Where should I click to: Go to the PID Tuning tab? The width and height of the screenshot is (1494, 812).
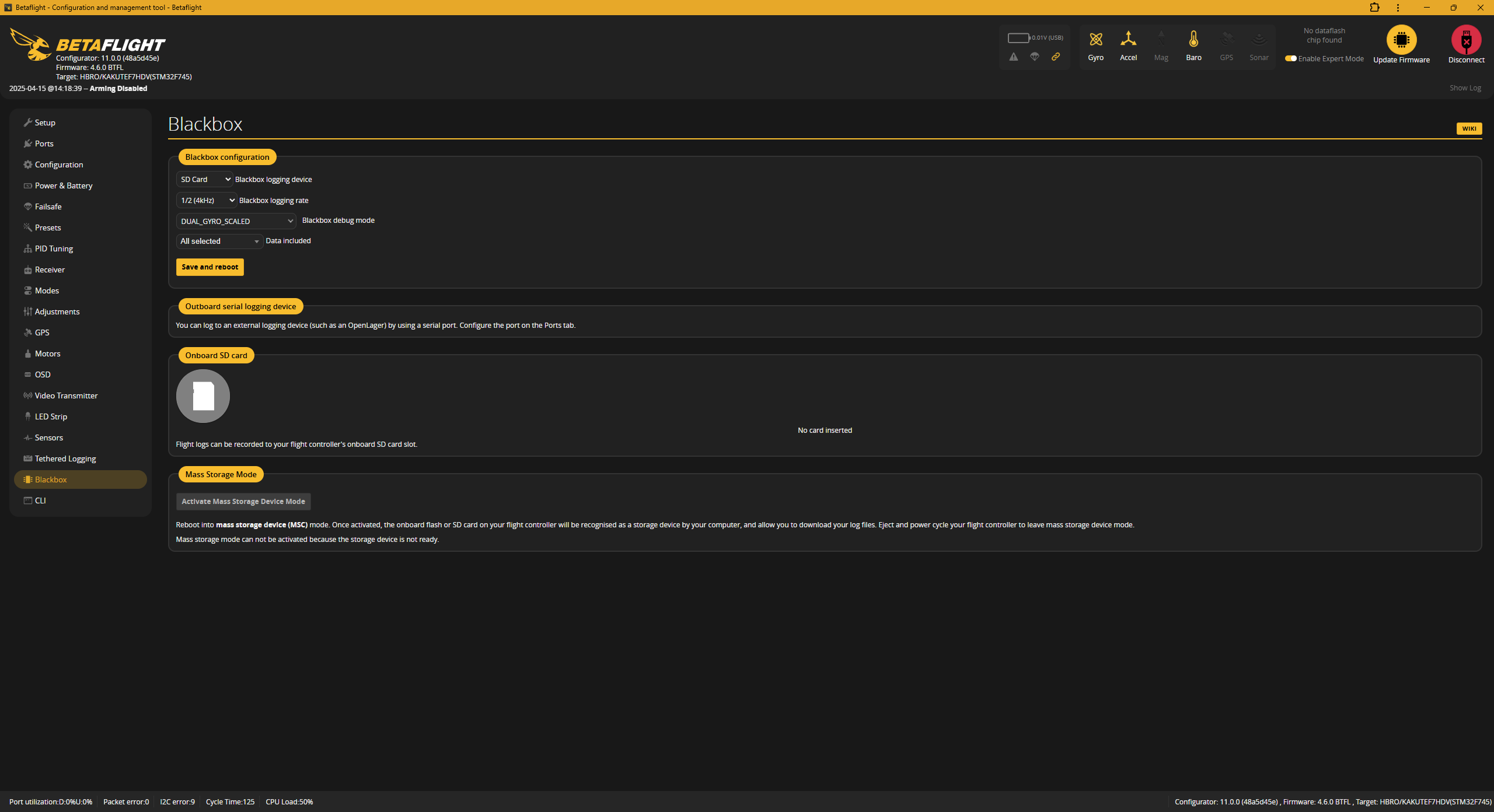coord(81,249)
